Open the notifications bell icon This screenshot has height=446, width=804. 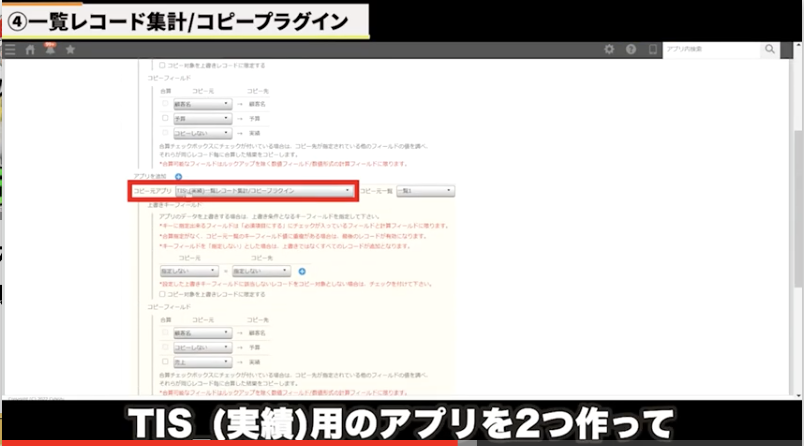pos(50,49)
